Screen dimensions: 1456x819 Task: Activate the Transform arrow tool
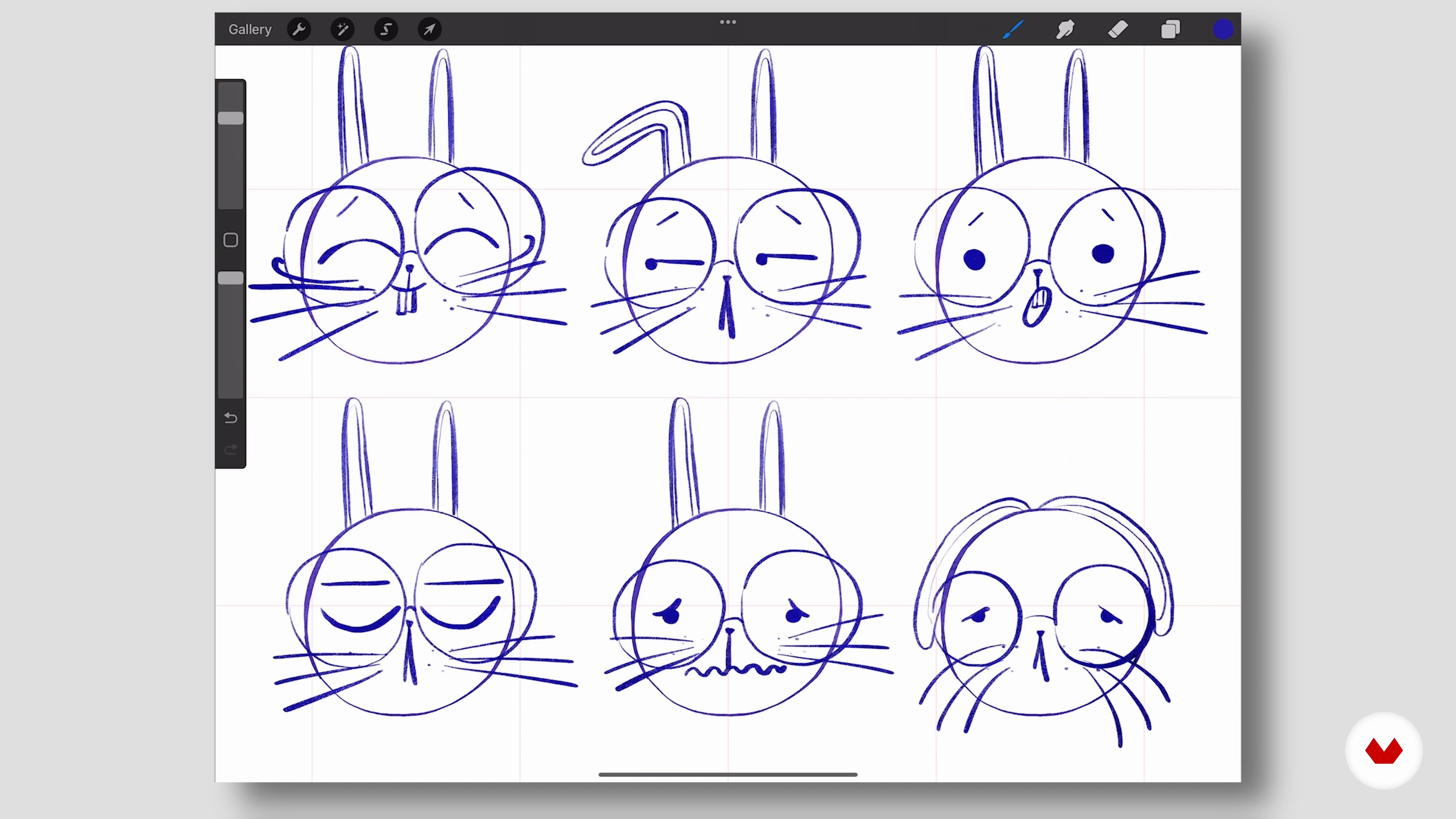(430, 30)
